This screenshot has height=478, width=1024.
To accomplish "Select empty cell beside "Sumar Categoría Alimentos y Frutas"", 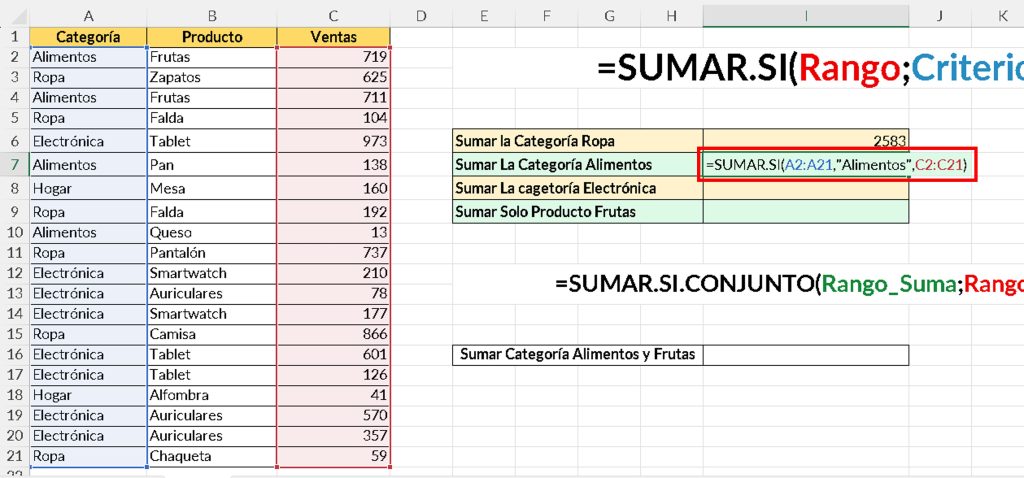I will point(806,354).
